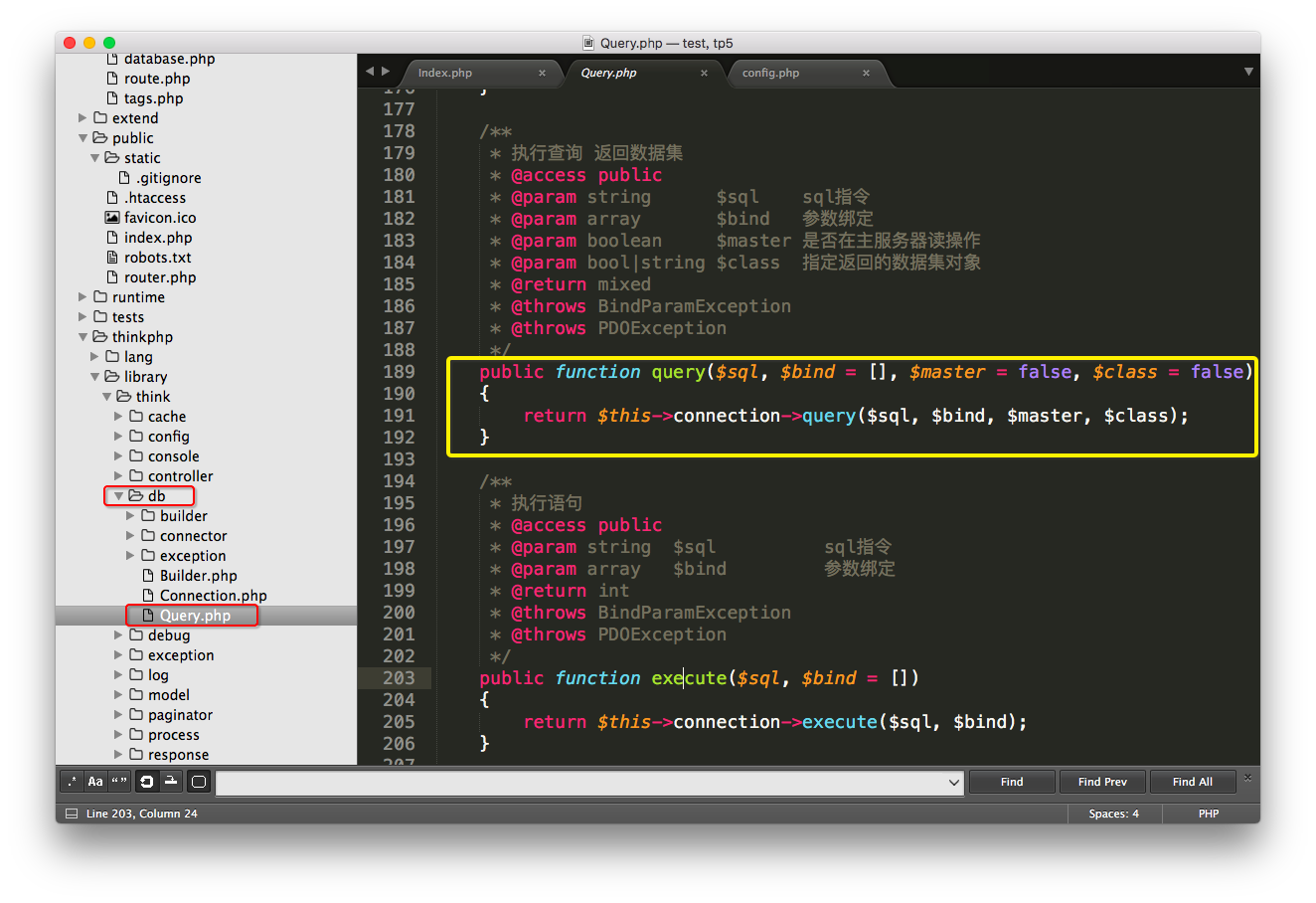Open the tab list dropdown arrow
Image resolution: width=1316 pixels, height=903 pixels.
coord(1248,72)
